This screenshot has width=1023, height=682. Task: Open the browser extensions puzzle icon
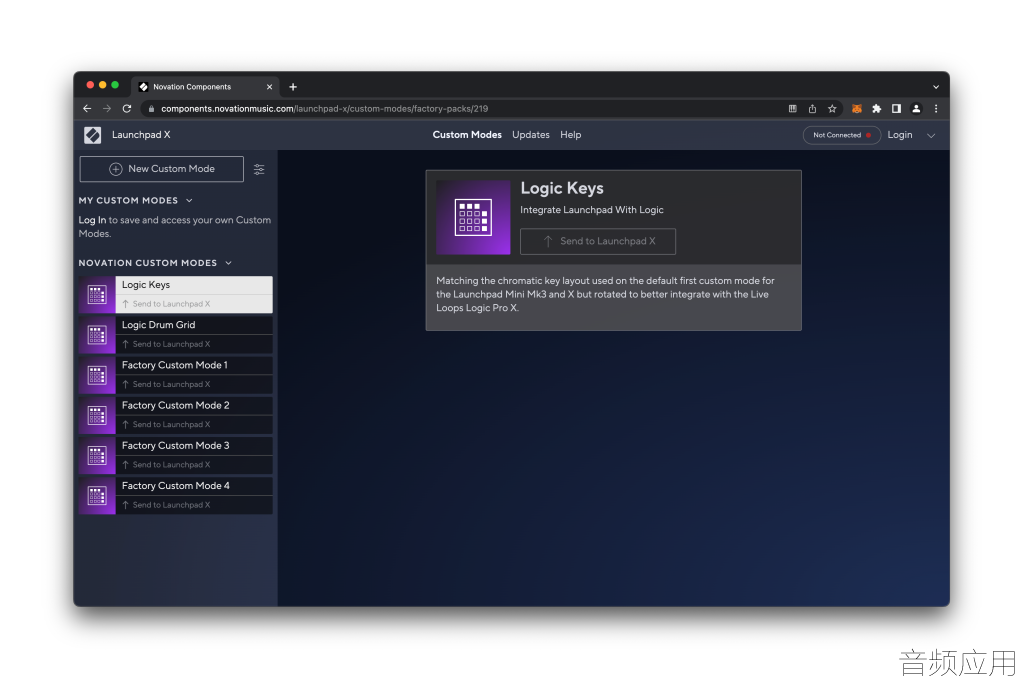(x=876, y=109)
